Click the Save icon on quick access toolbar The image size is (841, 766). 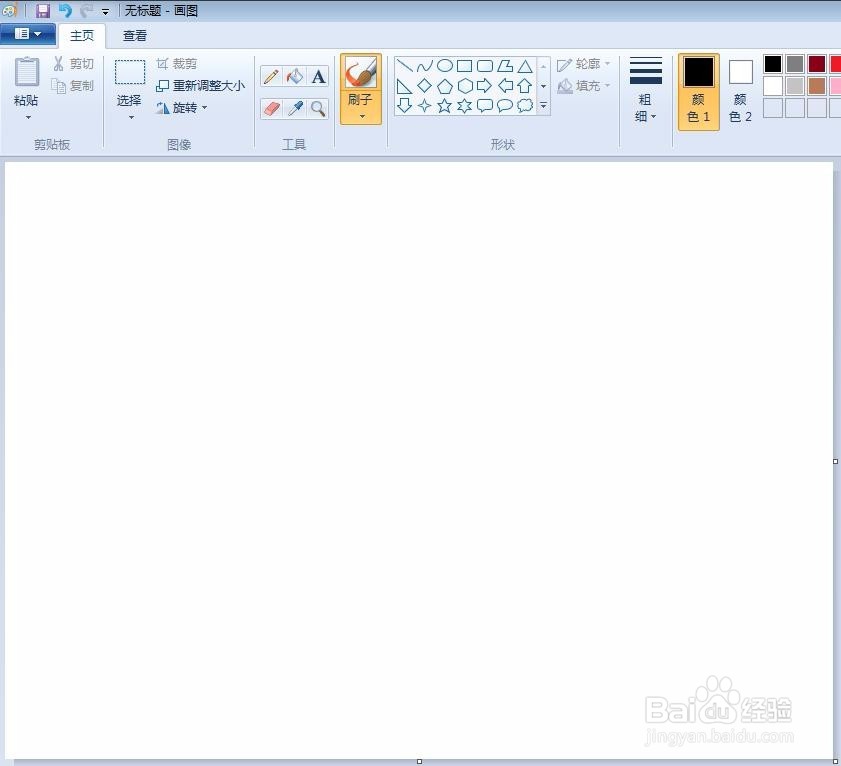click(42, 10)
